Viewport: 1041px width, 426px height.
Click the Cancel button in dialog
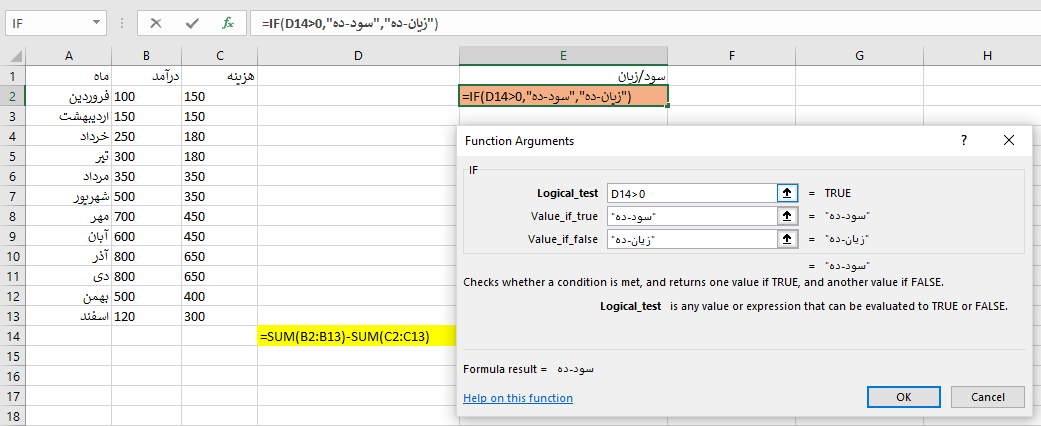[987, 397]
